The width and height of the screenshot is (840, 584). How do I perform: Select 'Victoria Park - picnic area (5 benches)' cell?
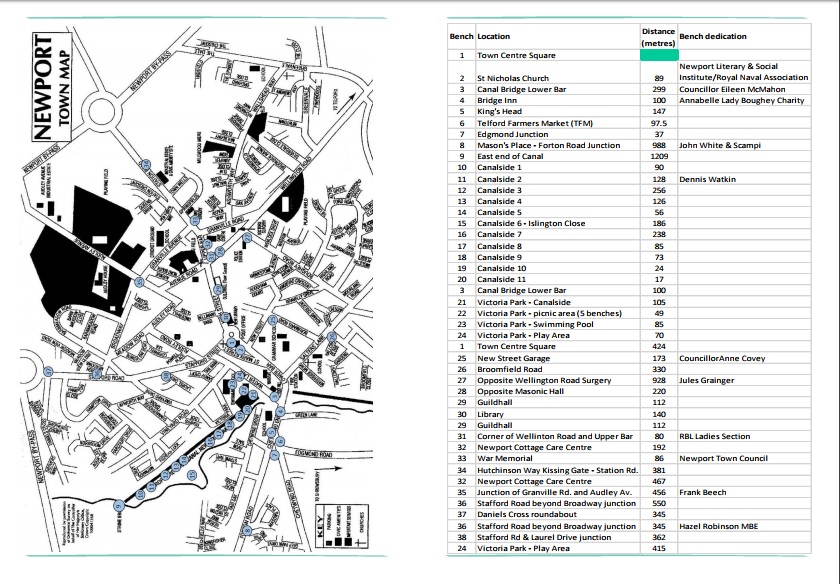coord(558,313)
